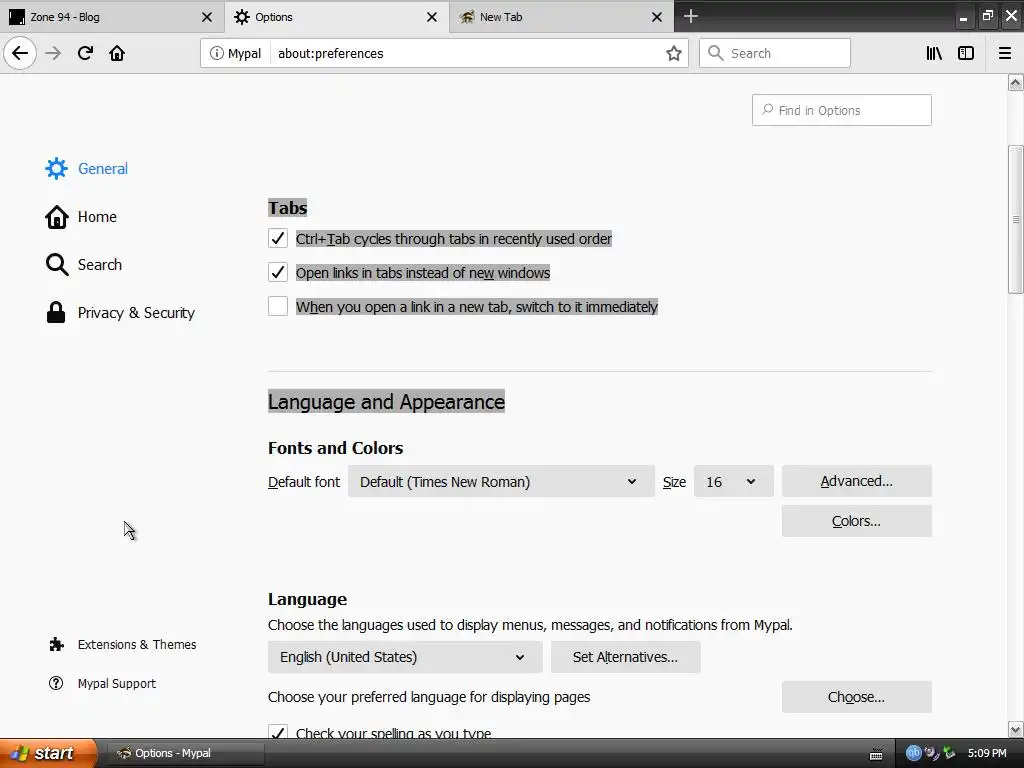Check the 5:09 PM system clock
Image resolution: width=1024 pixels, height=768 pixels.
coord(987,753)
